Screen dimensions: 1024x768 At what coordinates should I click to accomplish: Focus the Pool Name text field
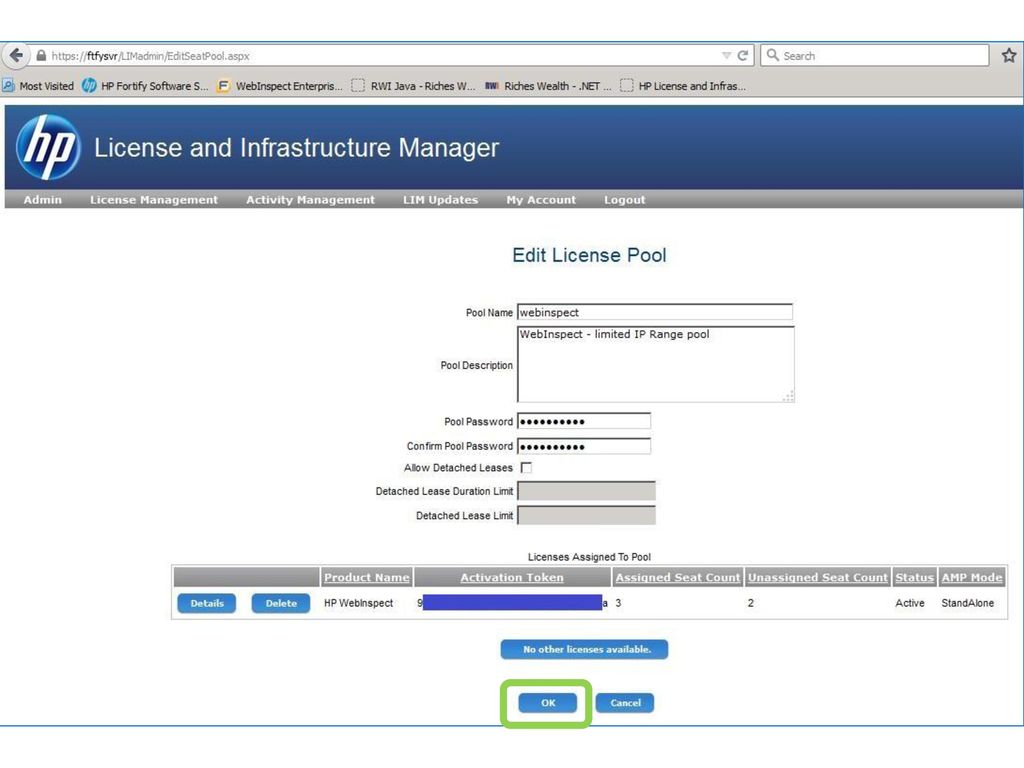click(655, 312)
